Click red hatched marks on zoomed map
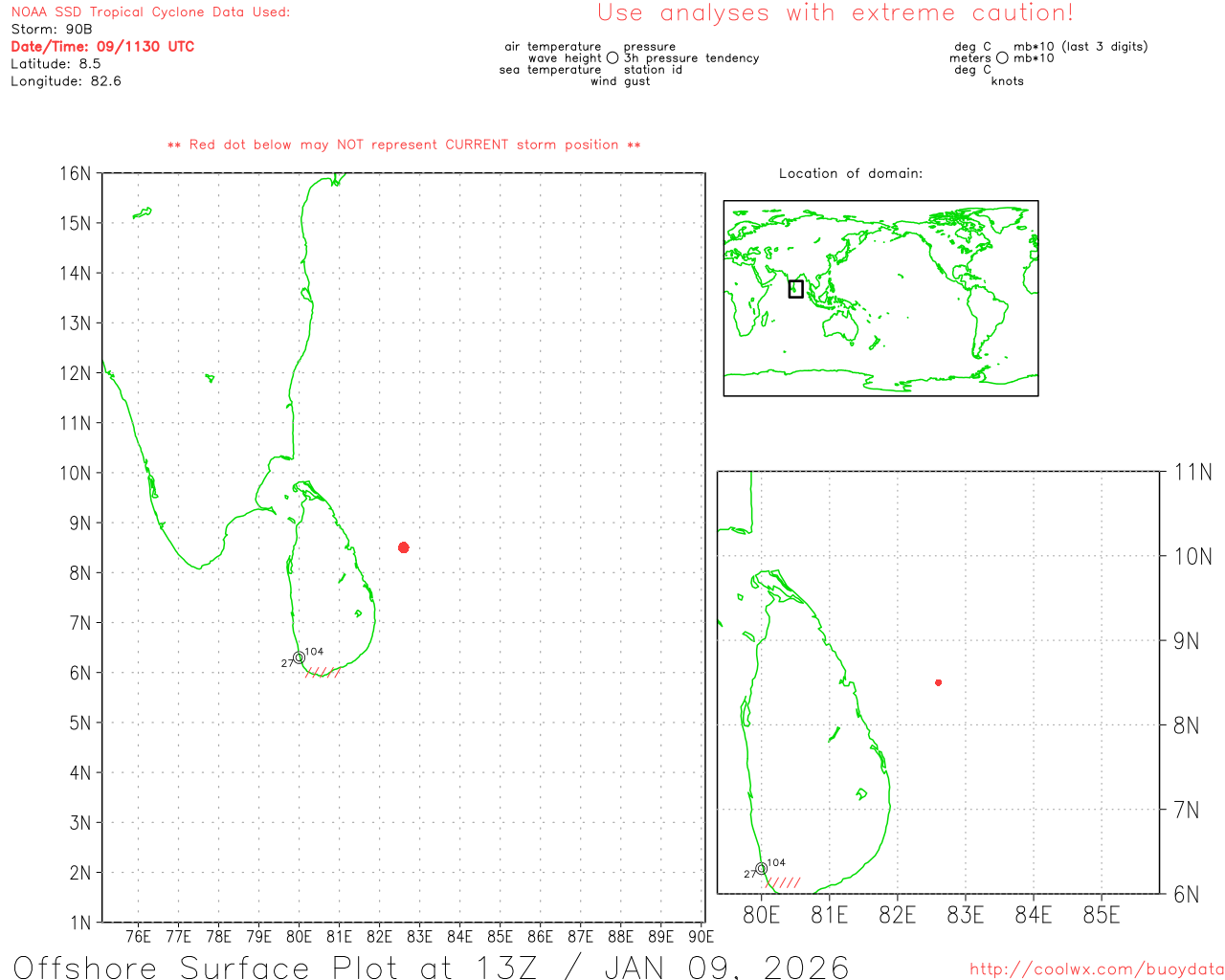Viewport: 1225px width, 980px height. [784, 882]
